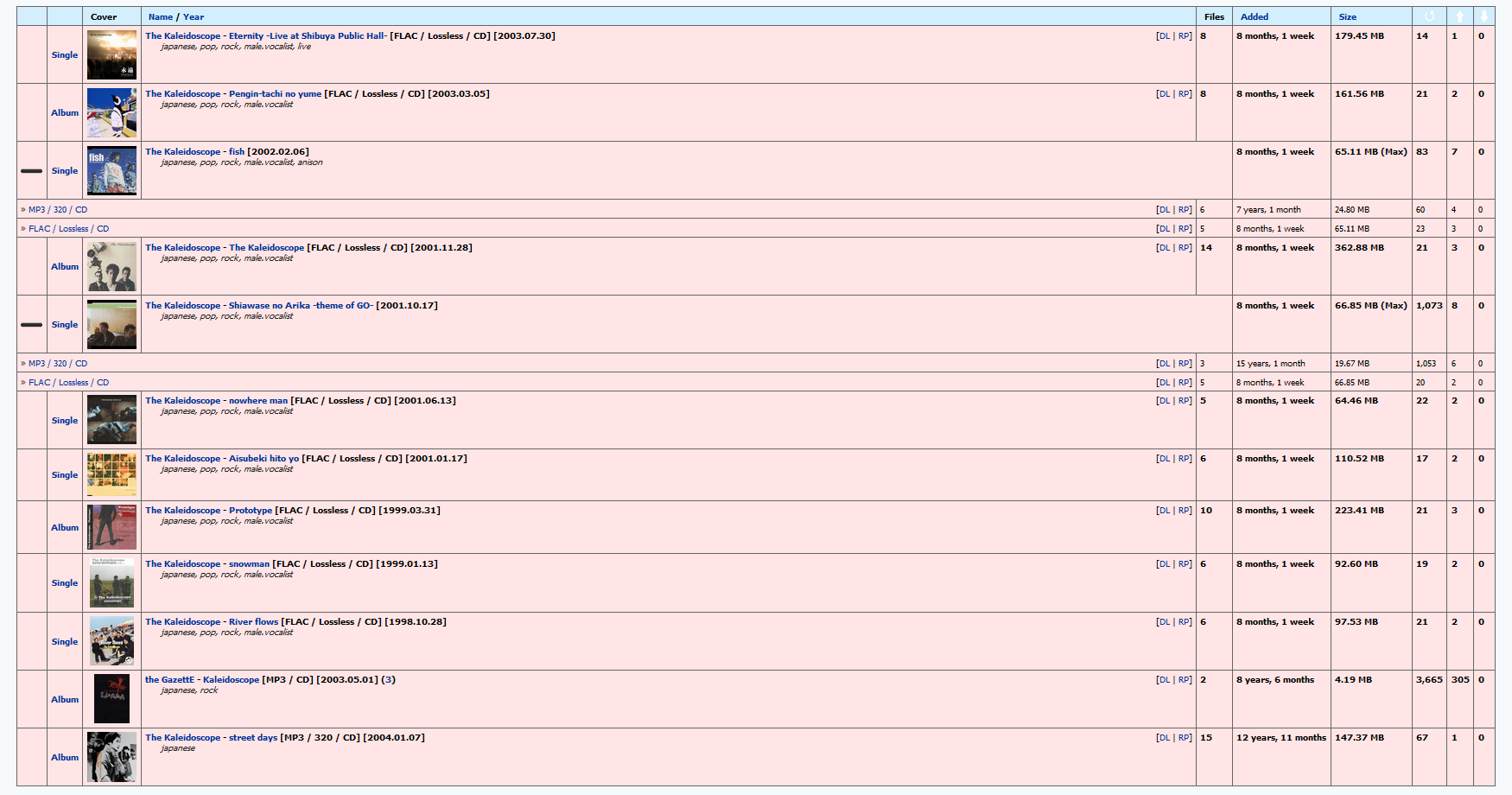Open the 'street days' album cover image

(111, 757)
